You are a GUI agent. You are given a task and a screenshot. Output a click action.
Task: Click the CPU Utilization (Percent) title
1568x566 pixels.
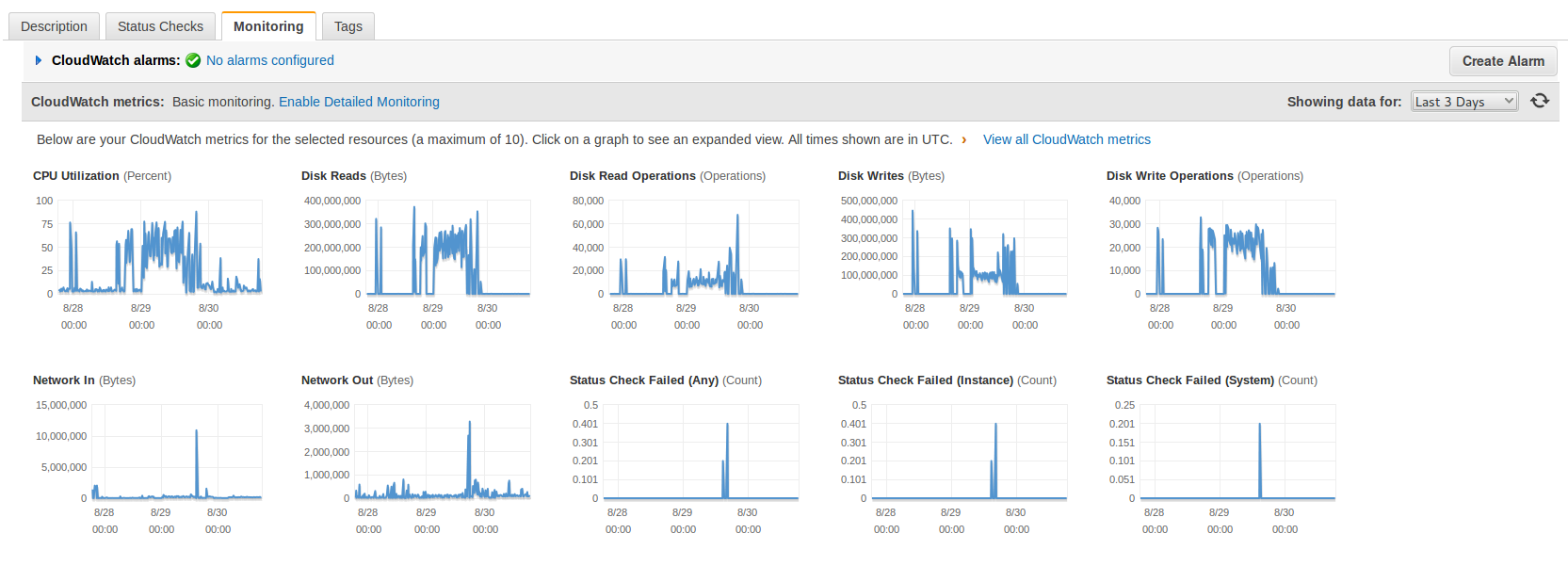[x=102, y=176]
